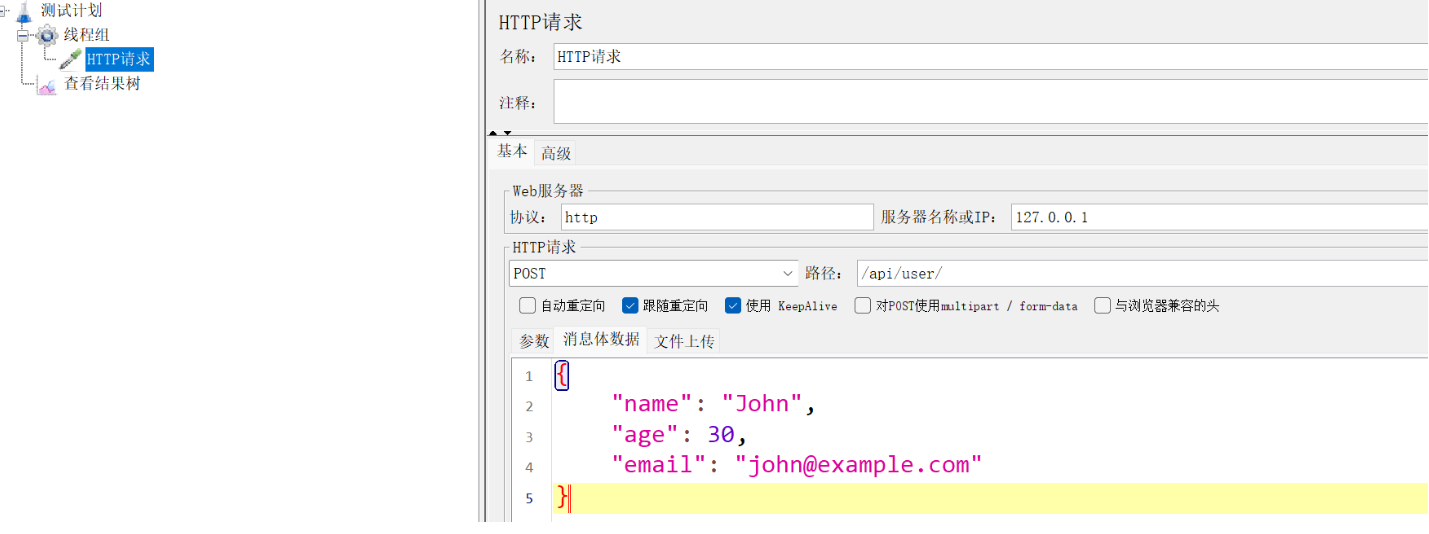The image size is (1429, 534).
Task: Click the 线程组 gear icon
Action: (x=47, y=35)
